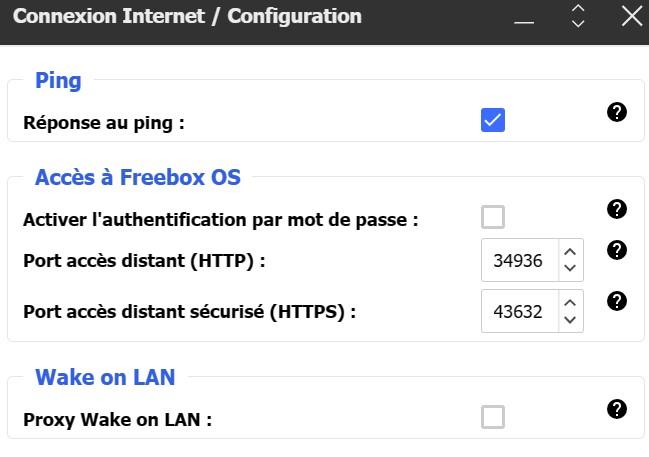The width and height of the screenshot is (649, 457).
Task: Increase the HTTP remote access port value
Action: 570,253
